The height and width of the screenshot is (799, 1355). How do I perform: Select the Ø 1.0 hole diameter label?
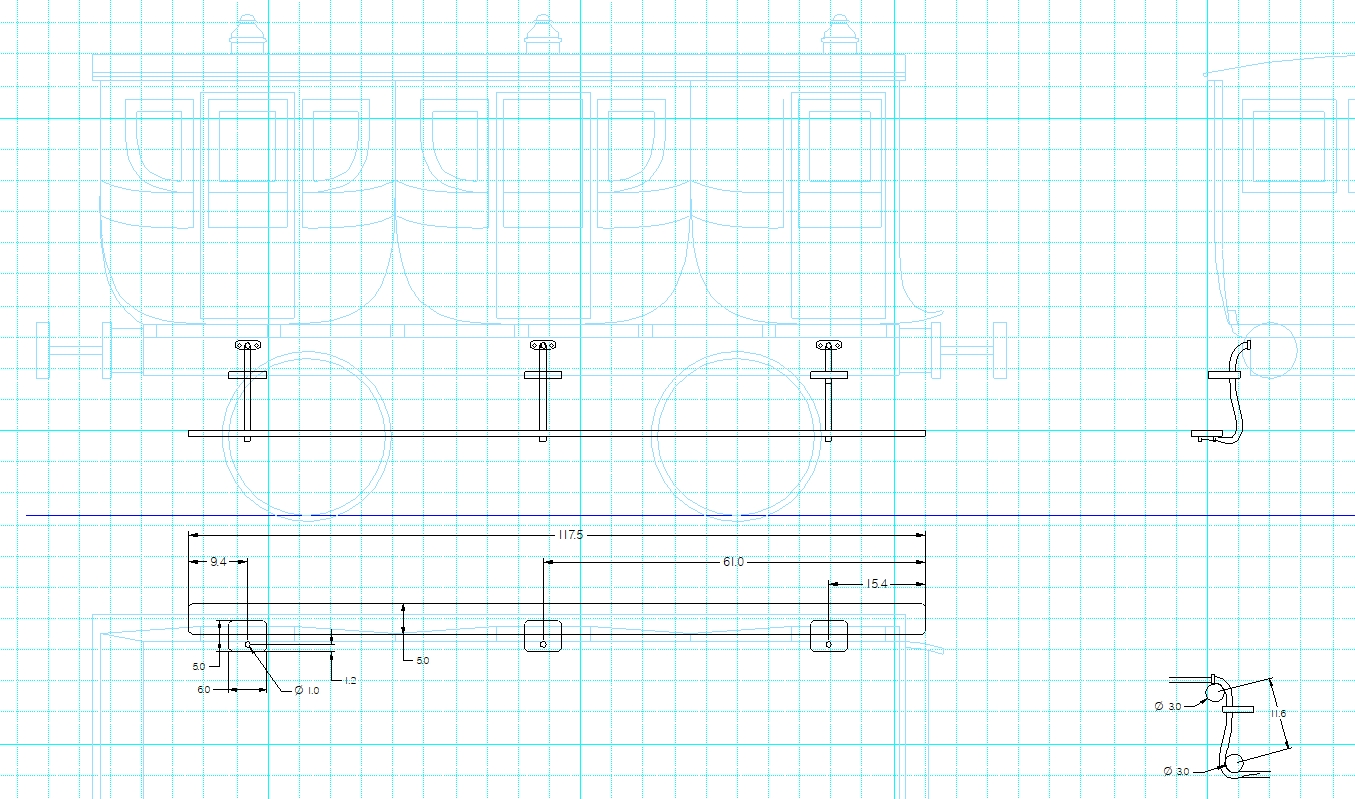point(307,690)
